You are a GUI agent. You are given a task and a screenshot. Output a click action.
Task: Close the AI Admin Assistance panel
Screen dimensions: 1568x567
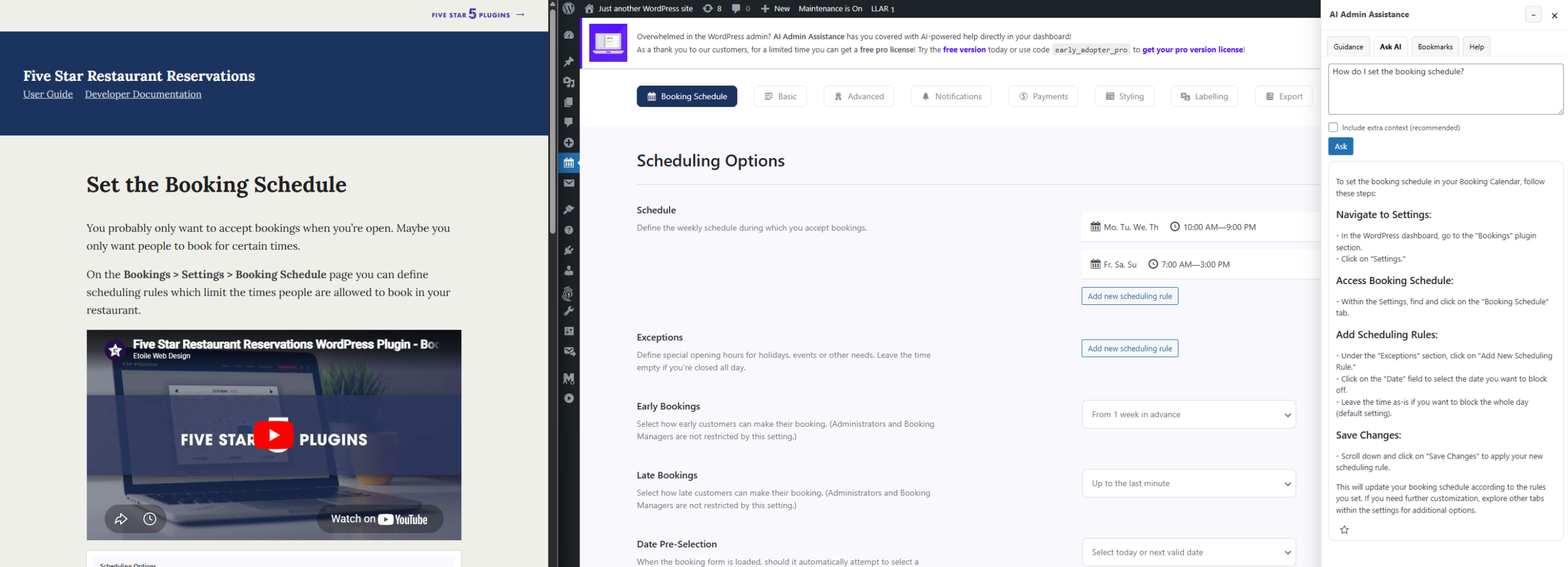1554,15
